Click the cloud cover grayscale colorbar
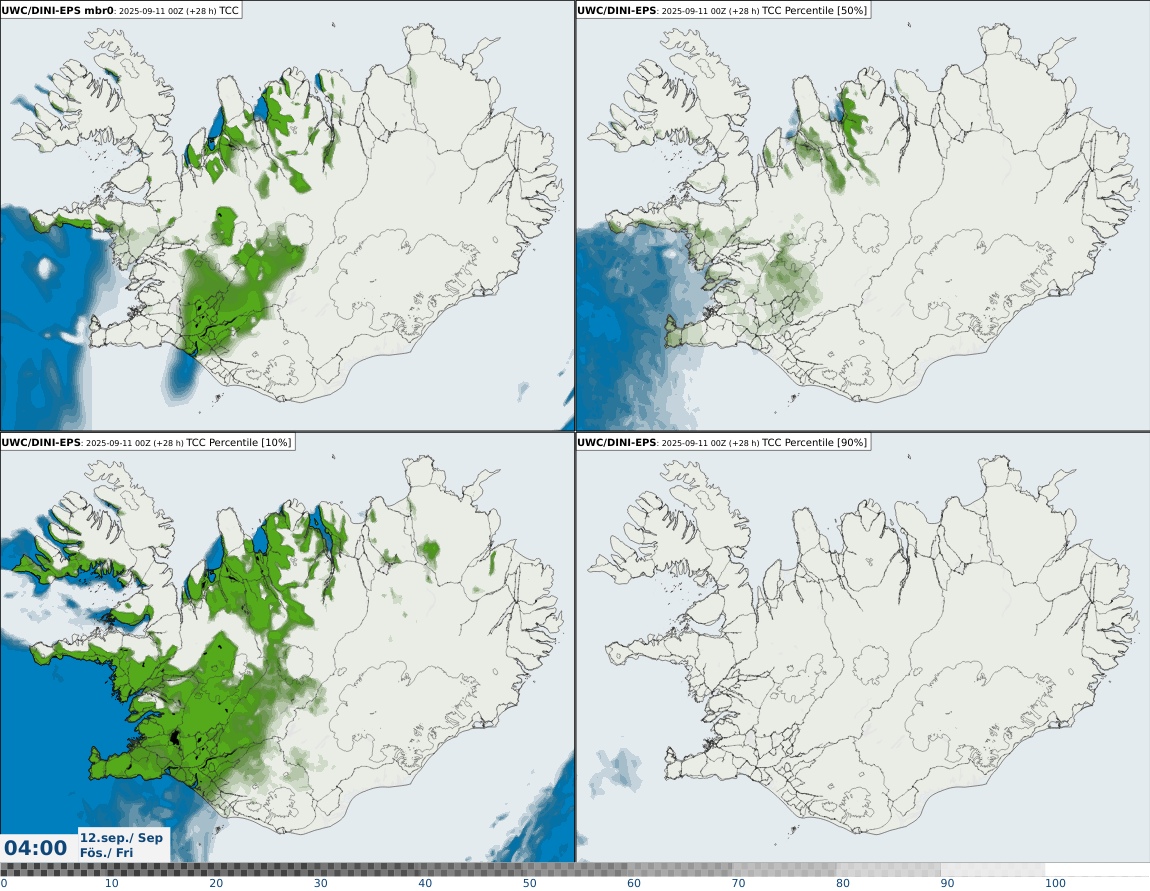Viewport: 1150px width, 891px height. tap(575, 870)
